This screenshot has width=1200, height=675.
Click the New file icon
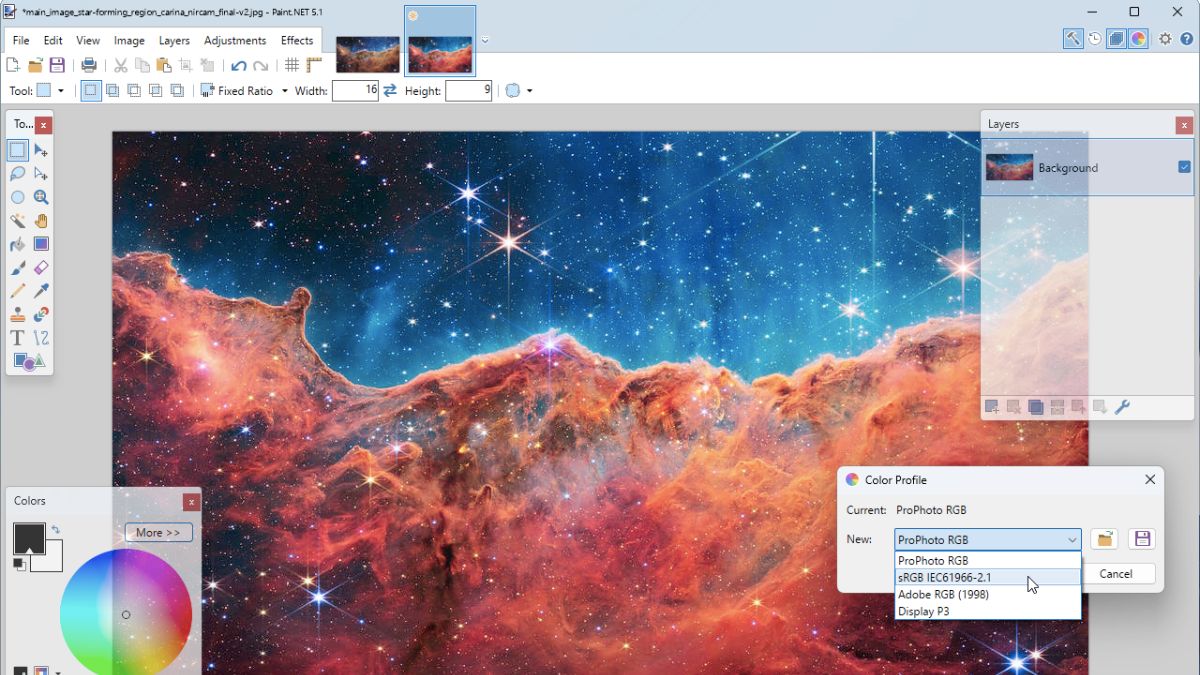13,65
